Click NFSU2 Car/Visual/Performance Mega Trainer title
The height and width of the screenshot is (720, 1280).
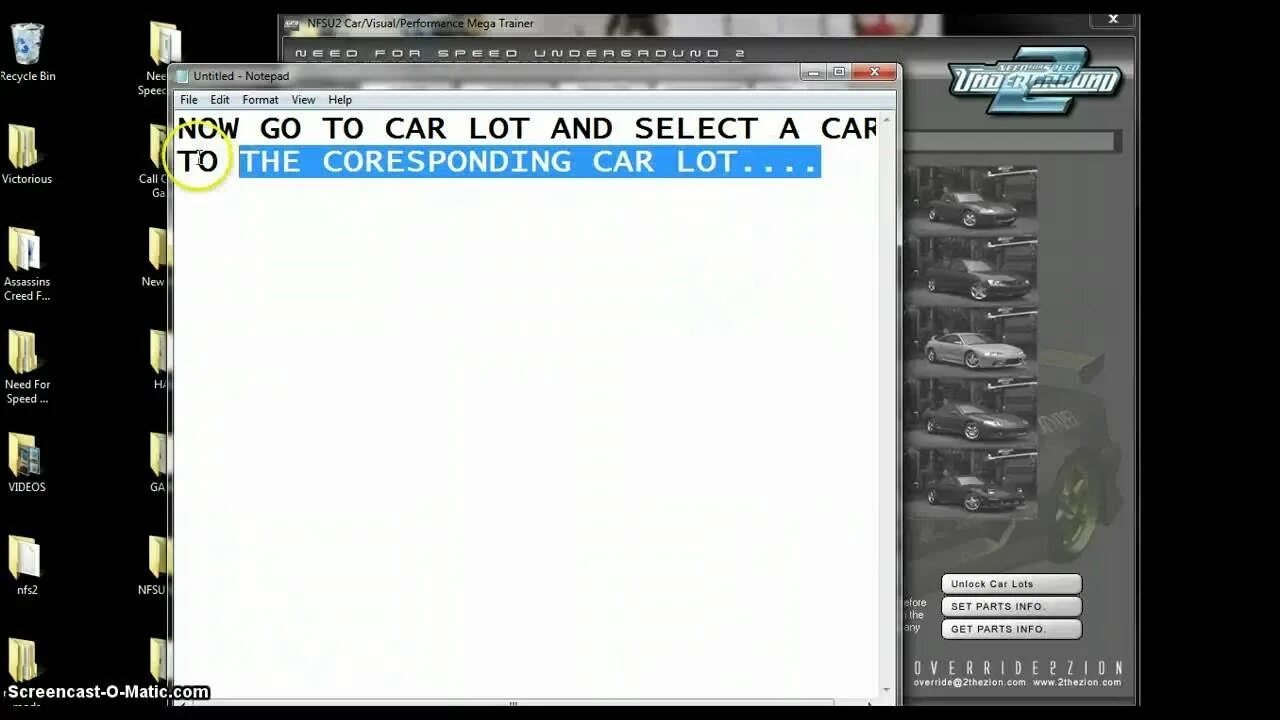(421, 23)
